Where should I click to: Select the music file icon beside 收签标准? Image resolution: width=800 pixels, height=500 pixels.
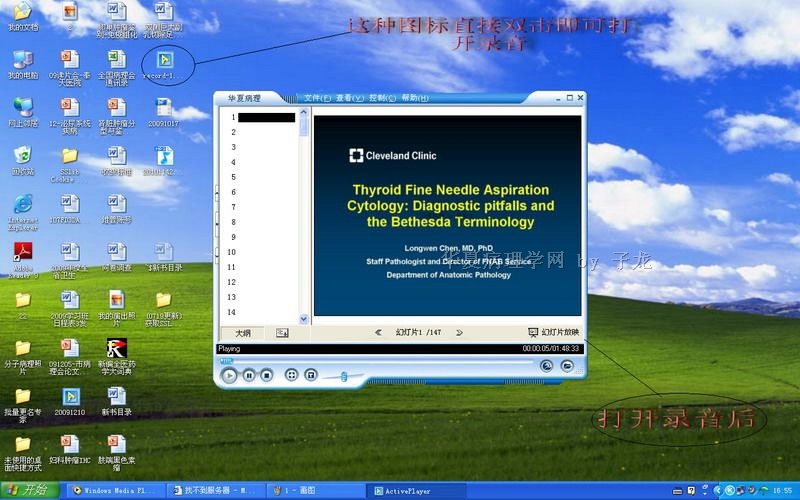[164, 161]
